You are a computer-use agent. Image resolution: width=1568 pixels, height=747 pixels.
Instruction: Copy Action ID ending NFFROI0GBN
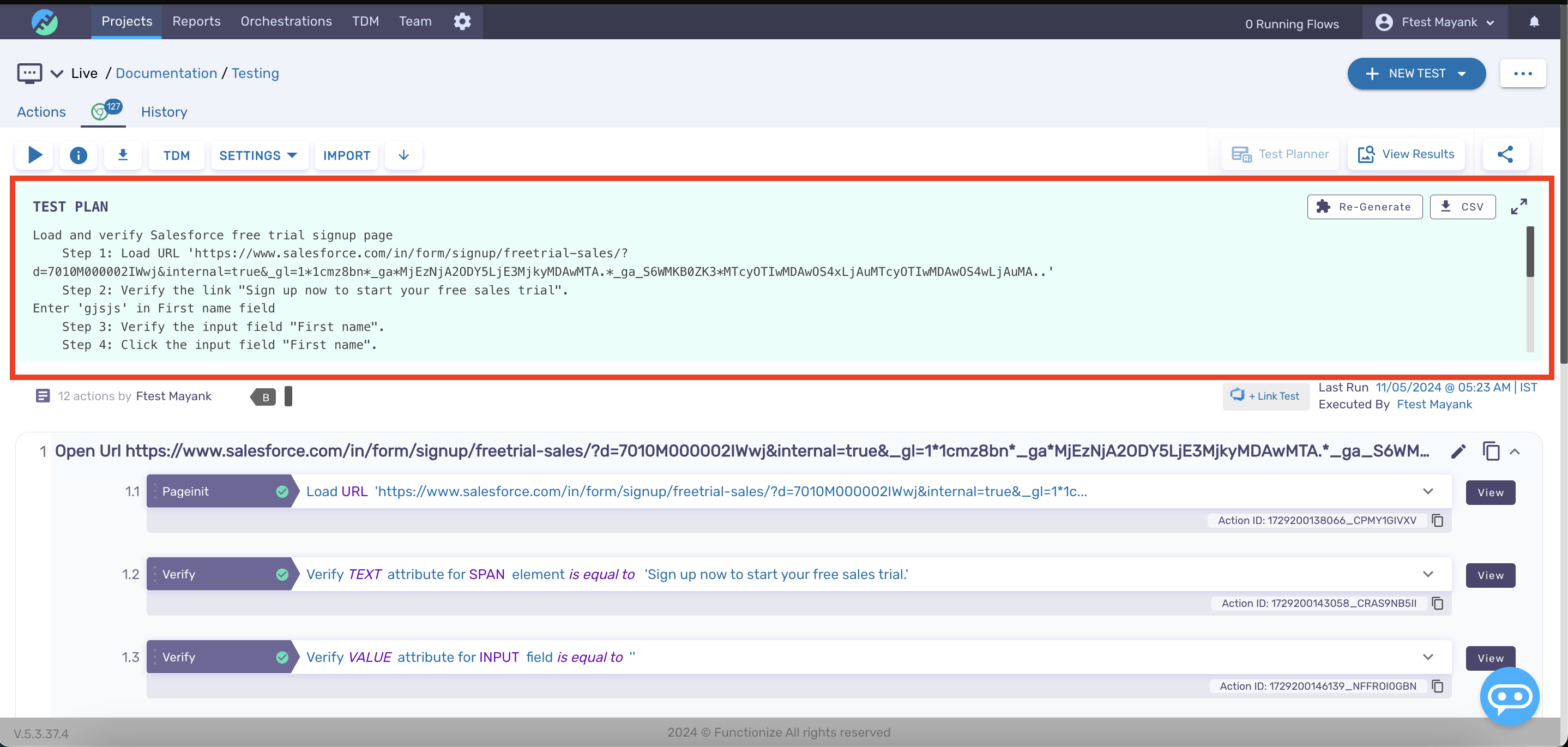pos(1438,685)
